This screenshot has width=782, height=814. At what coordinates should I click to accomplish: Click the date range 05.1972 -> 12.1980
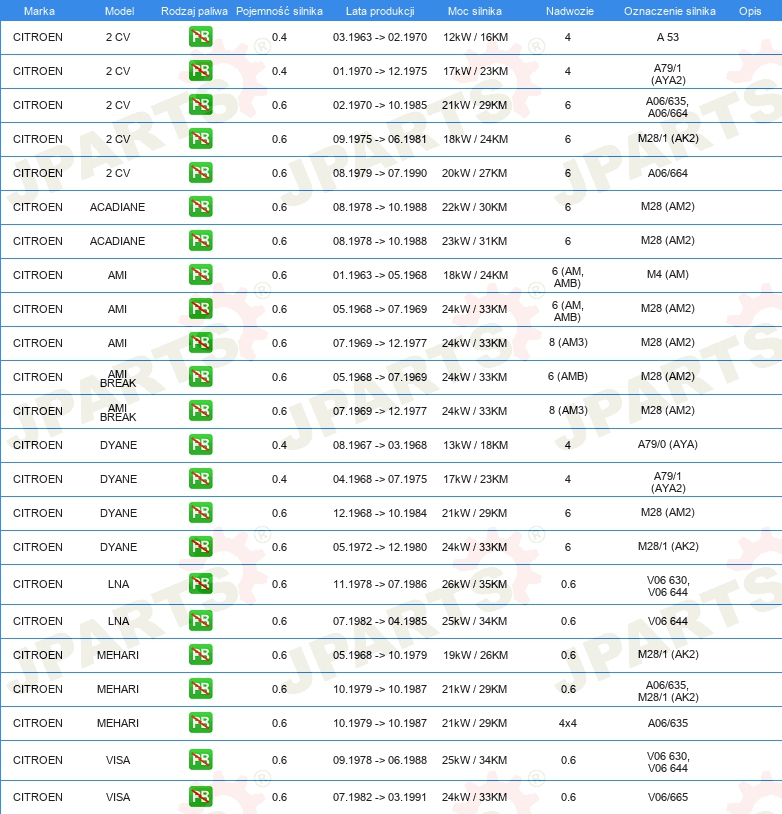click(x=380, y=547)
